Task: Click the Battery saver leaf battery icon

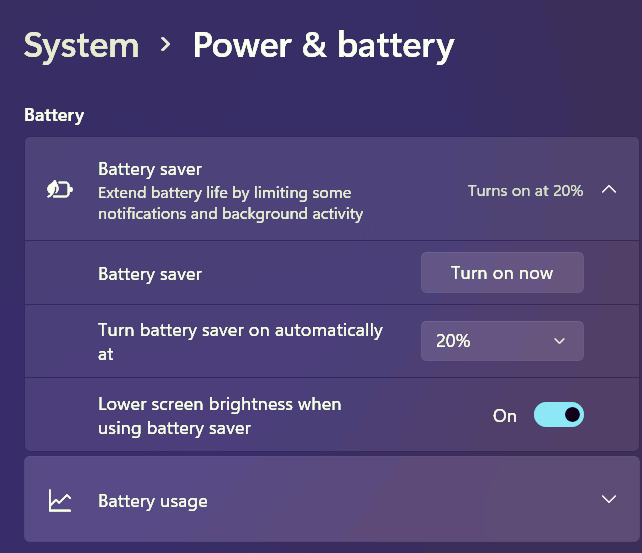Action: tap(60, 190)
